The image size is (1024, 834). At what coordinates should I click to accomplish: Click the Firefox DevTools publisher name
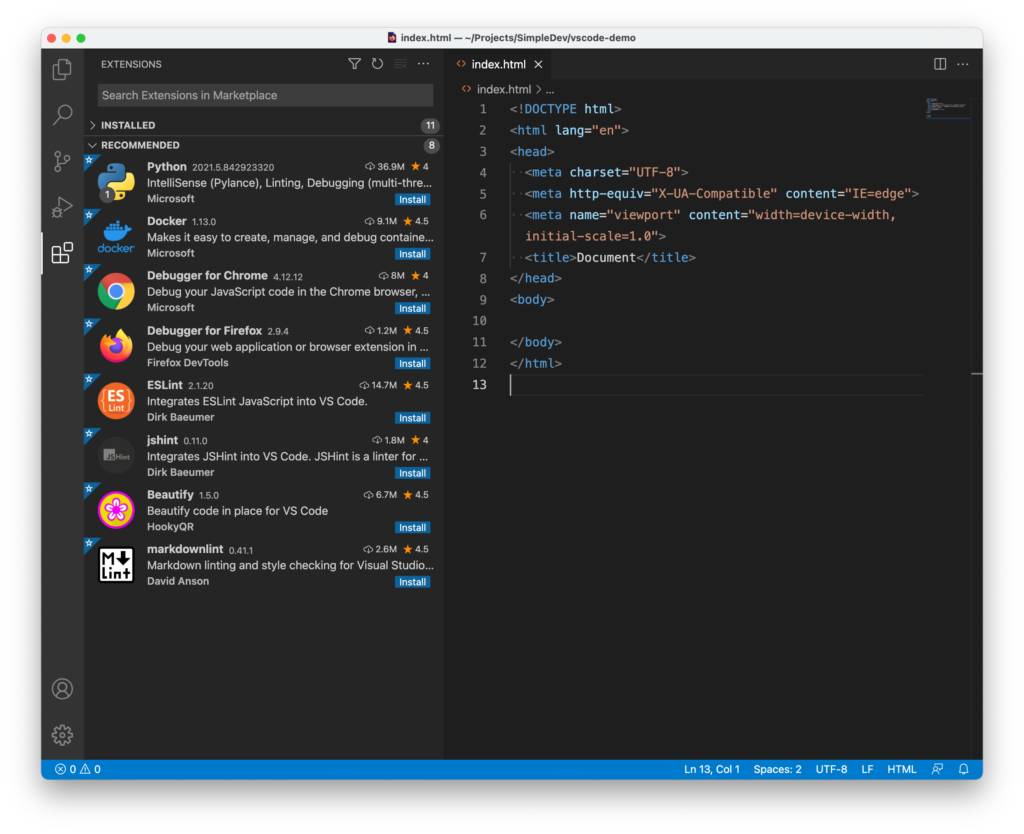coord(187,362)
